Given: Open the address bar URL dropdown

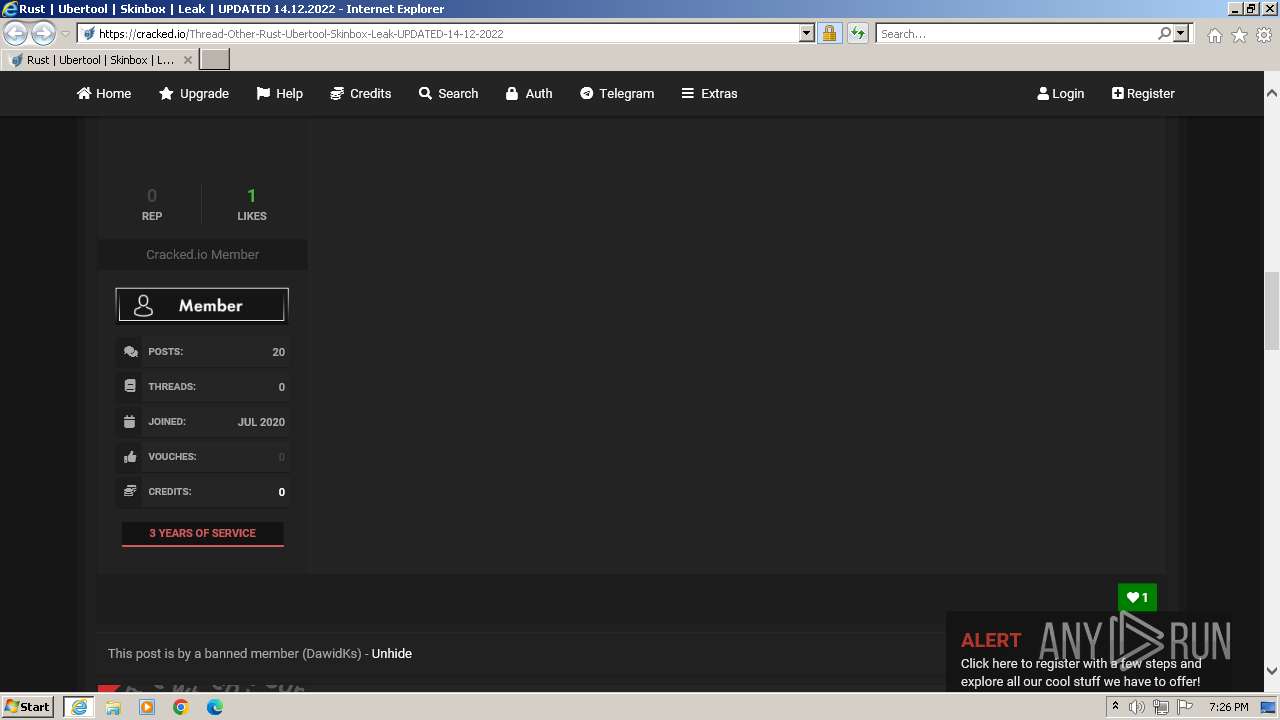Looking at the screenshot, I should point(807,33).
